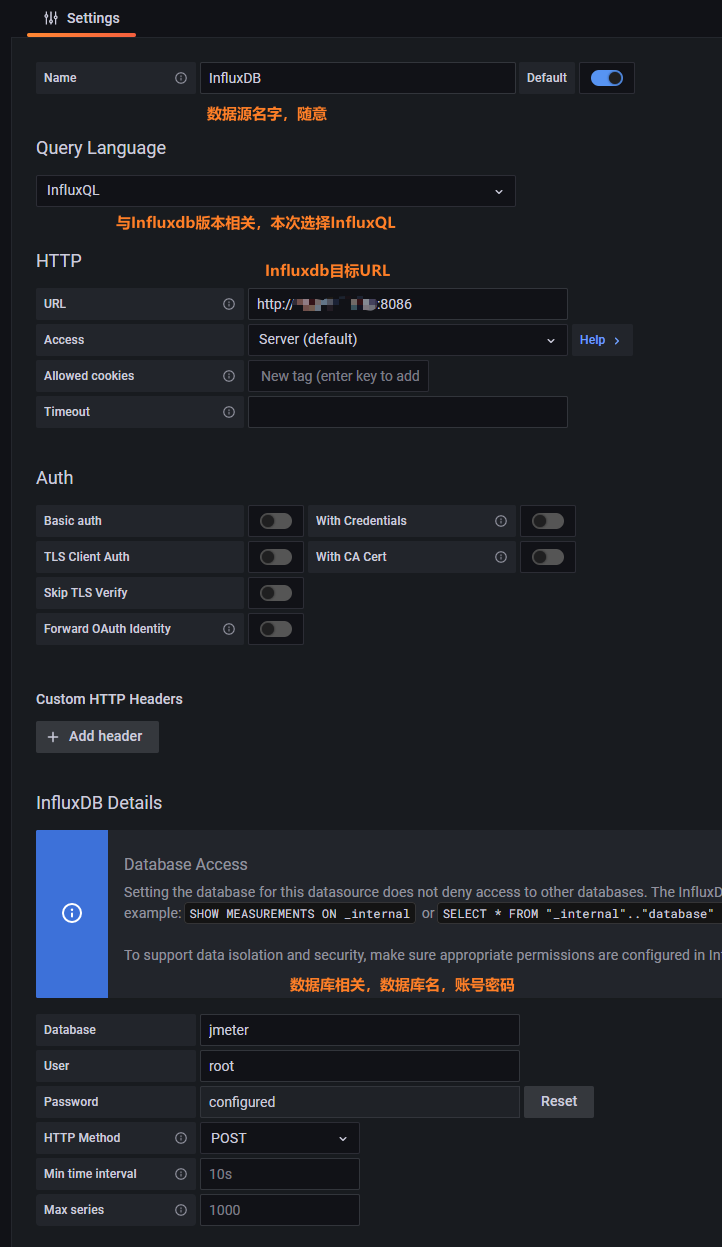This screenshot has width=722, height=1247.
Task: Toggle the Default data source switch
Action: pos(607,78)
